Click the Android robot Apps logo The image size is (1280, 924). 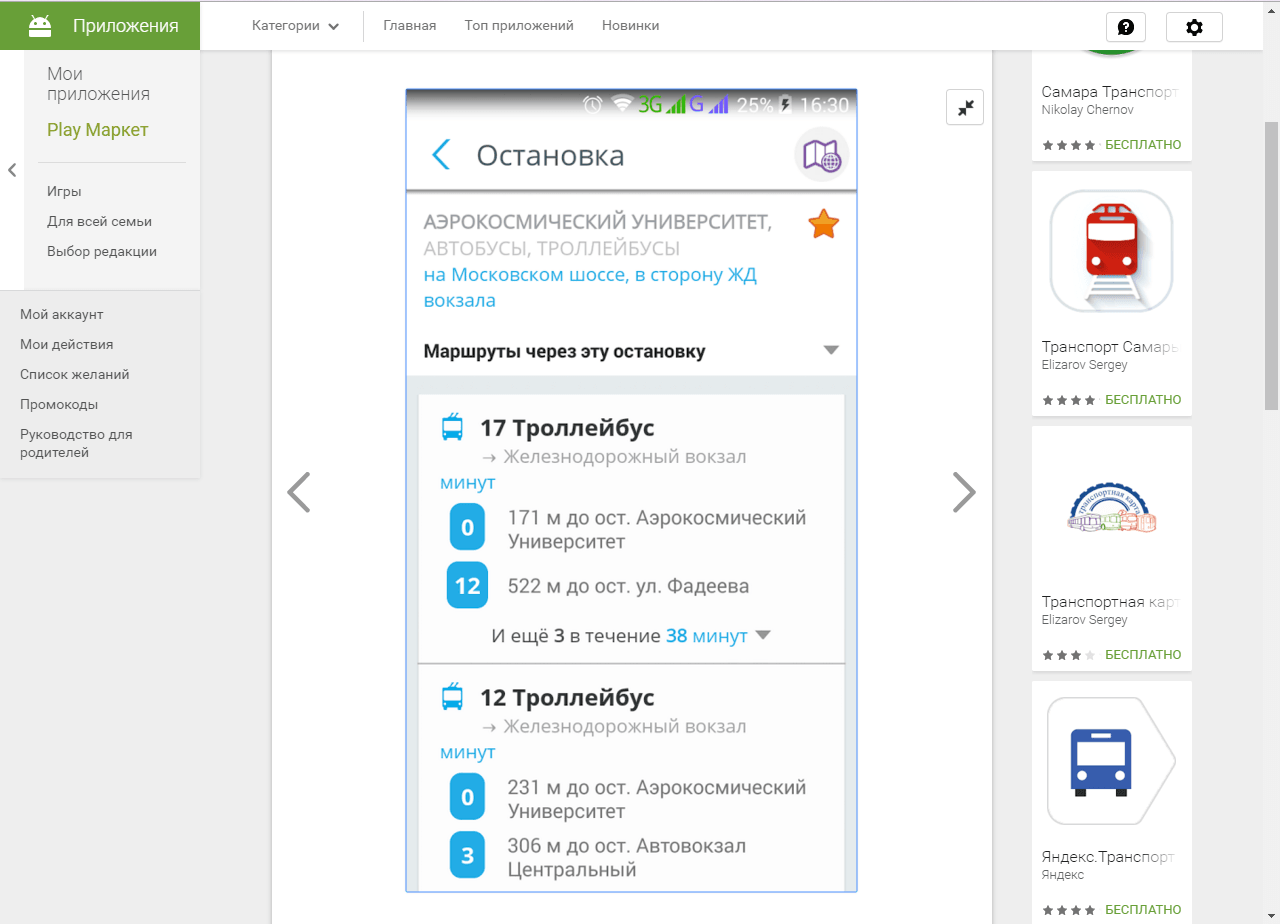(x=40, y=26)
